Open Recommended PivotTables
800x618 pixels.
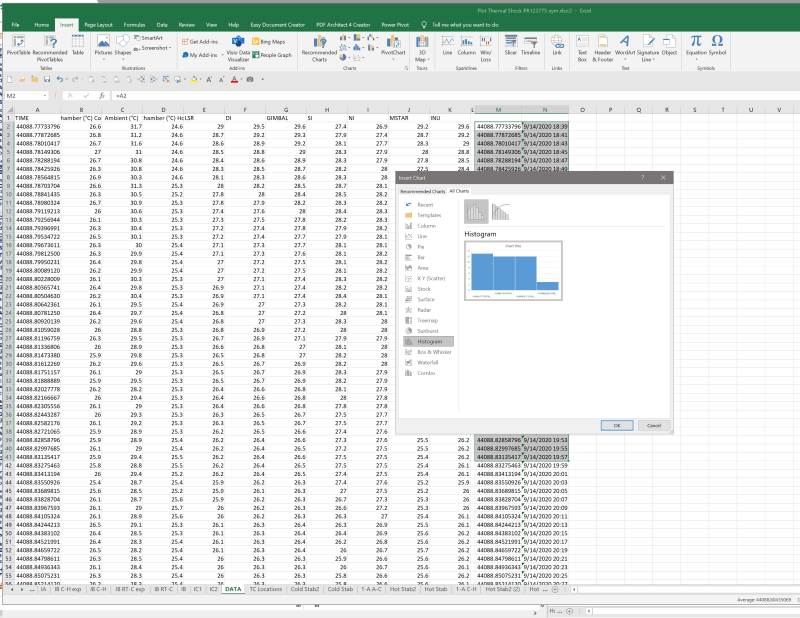tap(49, 48)
